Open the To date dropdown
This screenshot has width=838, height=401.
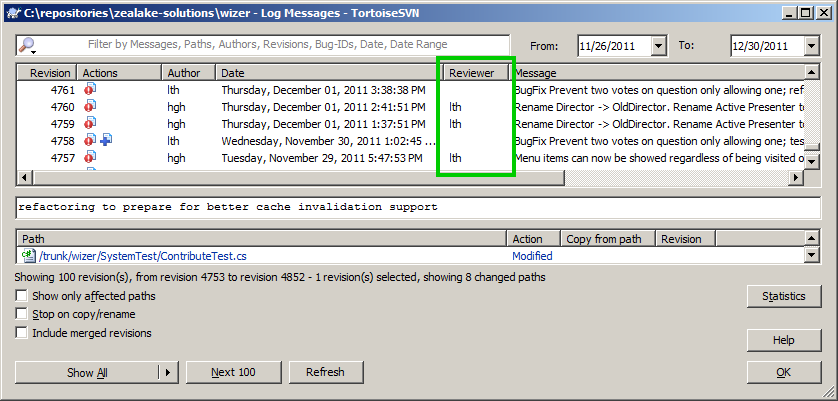point(811,45)
